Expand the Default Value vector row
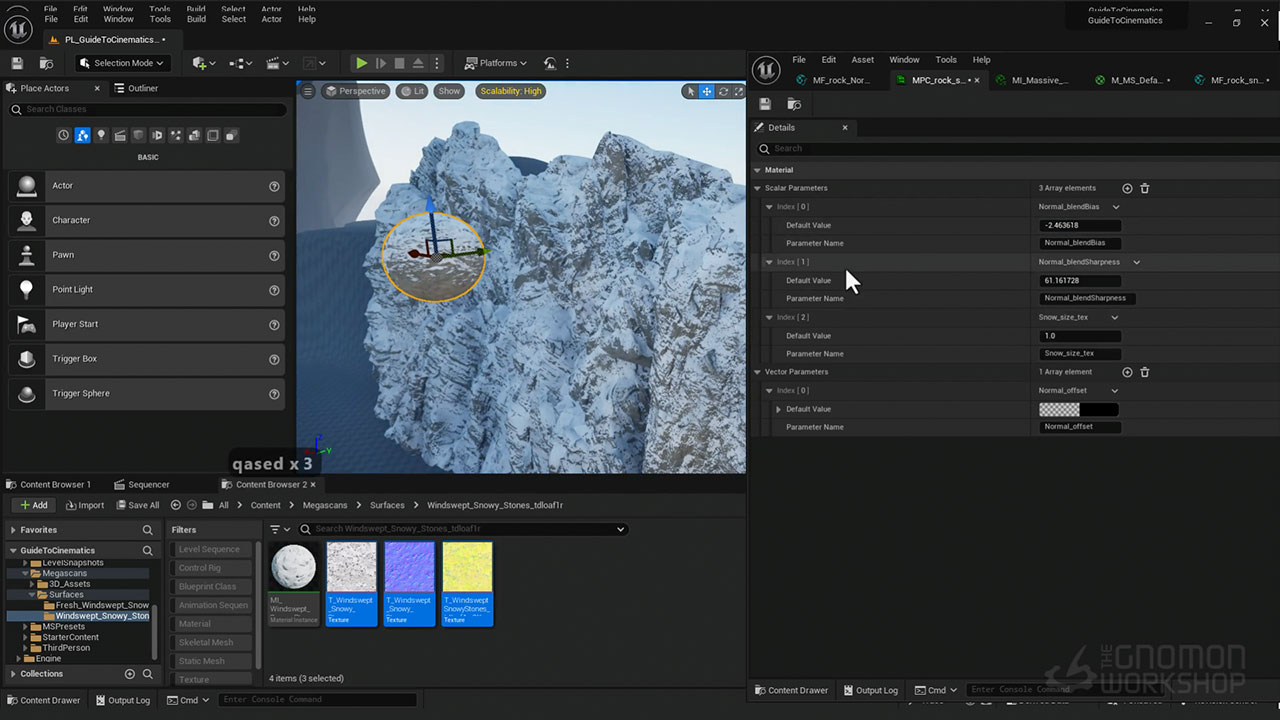This screenshot has height=720, width=1280. 779,409
